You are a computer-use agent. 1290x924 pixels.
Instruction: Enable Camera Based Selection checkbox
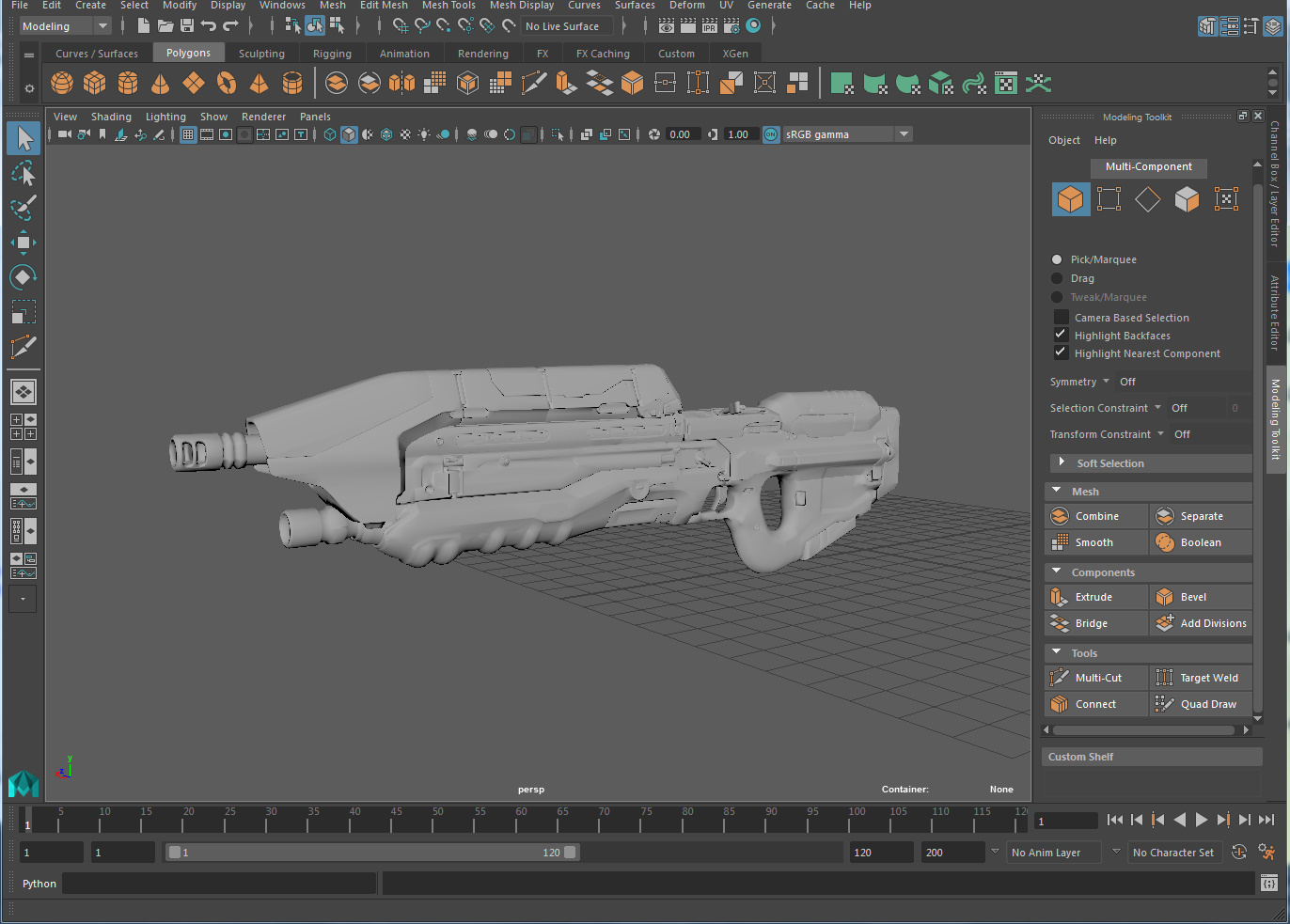(1061, 318)
